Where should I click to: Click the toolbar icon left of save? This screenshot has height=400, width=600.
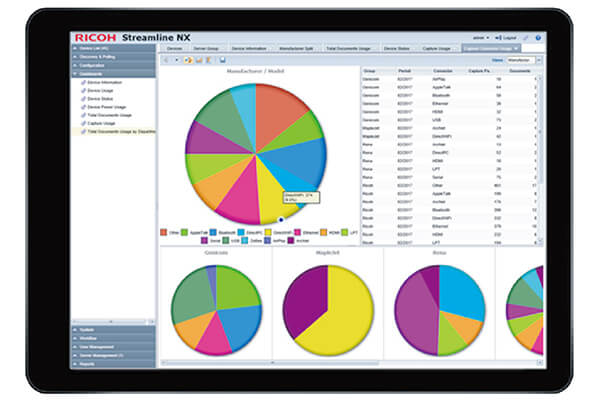(209, 60)
